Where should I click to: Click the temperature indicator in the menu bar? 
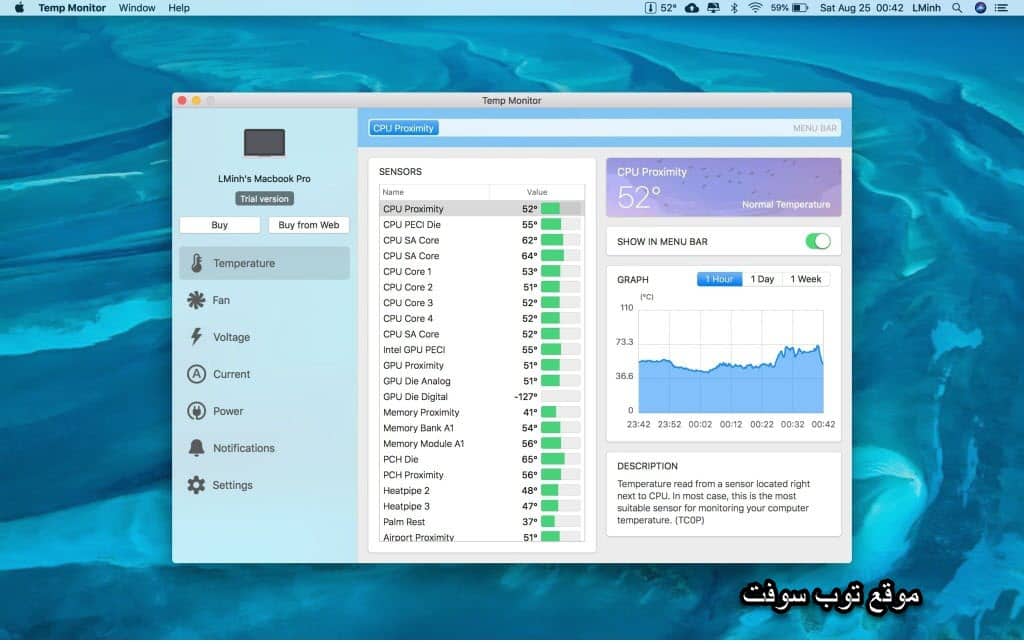pos(660,8)
